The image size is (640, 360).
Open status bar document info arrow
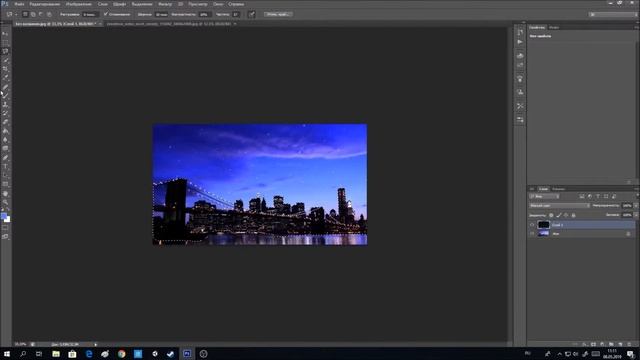tap(96, 344)
